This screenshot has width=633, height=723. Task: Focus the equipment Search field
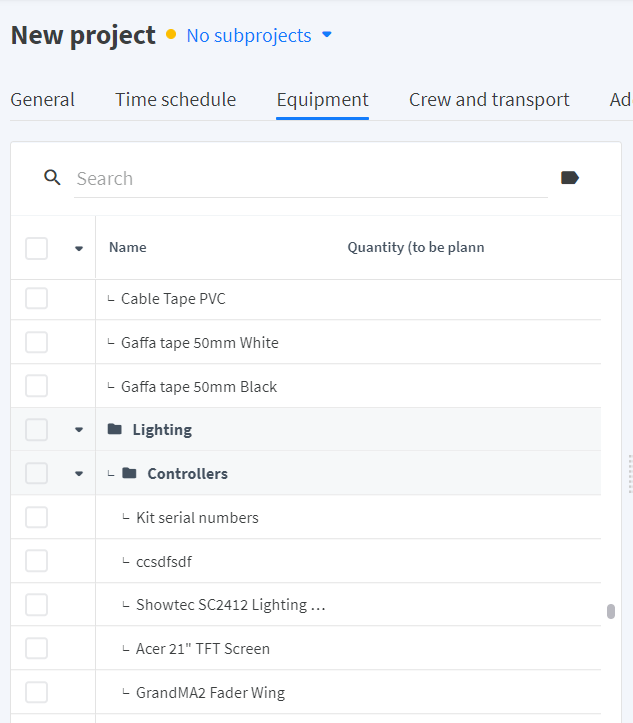point(311,178)
